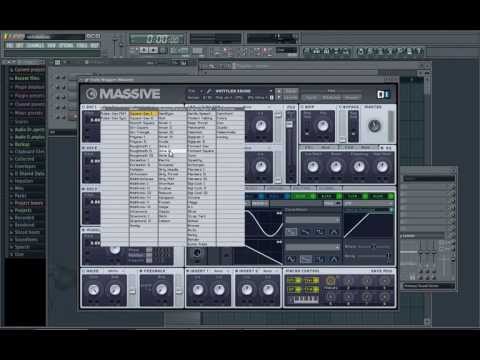Click the Feedback amount knob
Image resolution: width=480 pixels, height=360 pixels.
click(161, 289)
